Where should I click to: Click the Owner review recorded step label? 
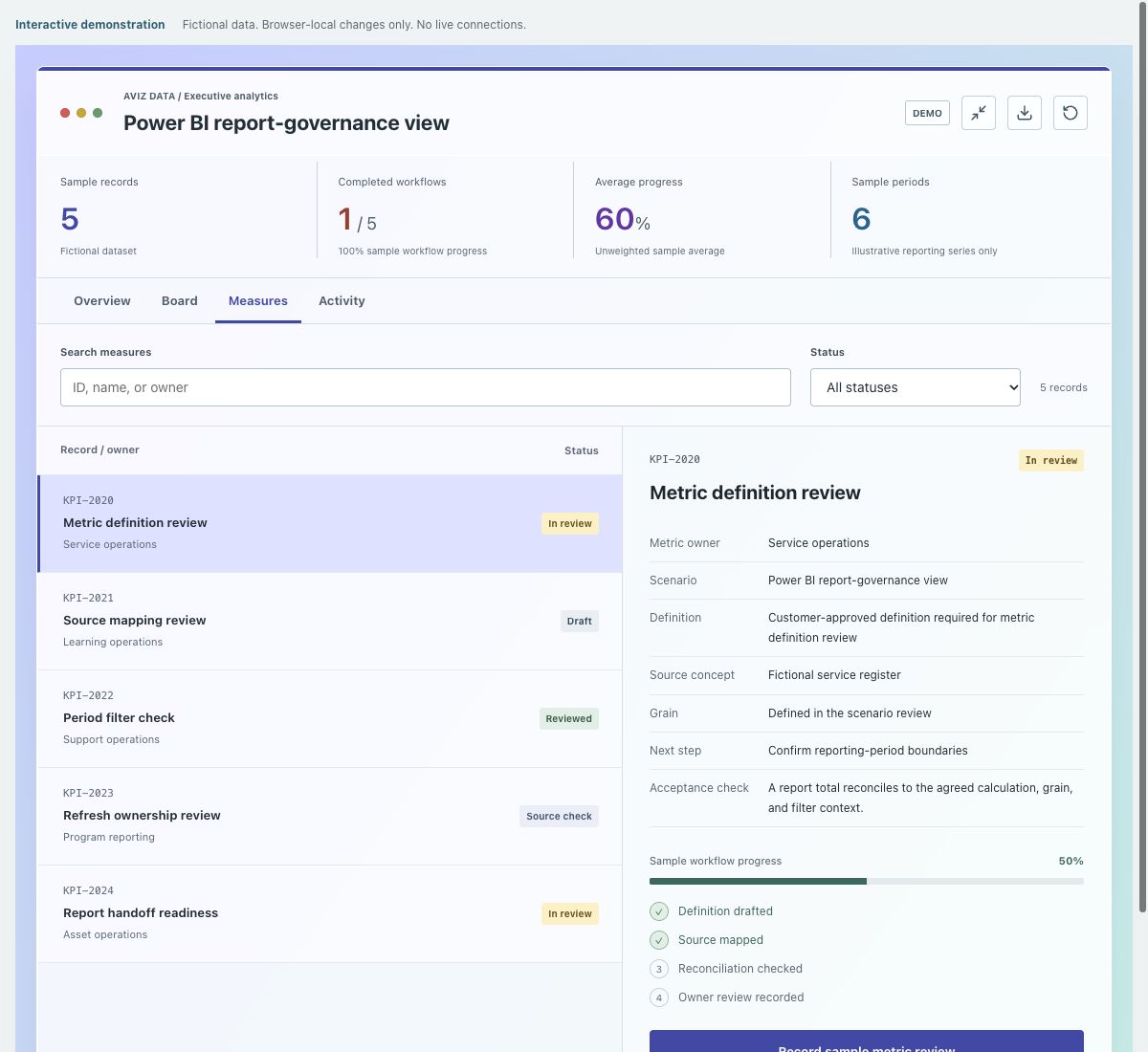pyautogui.click(x=741, y=997)
